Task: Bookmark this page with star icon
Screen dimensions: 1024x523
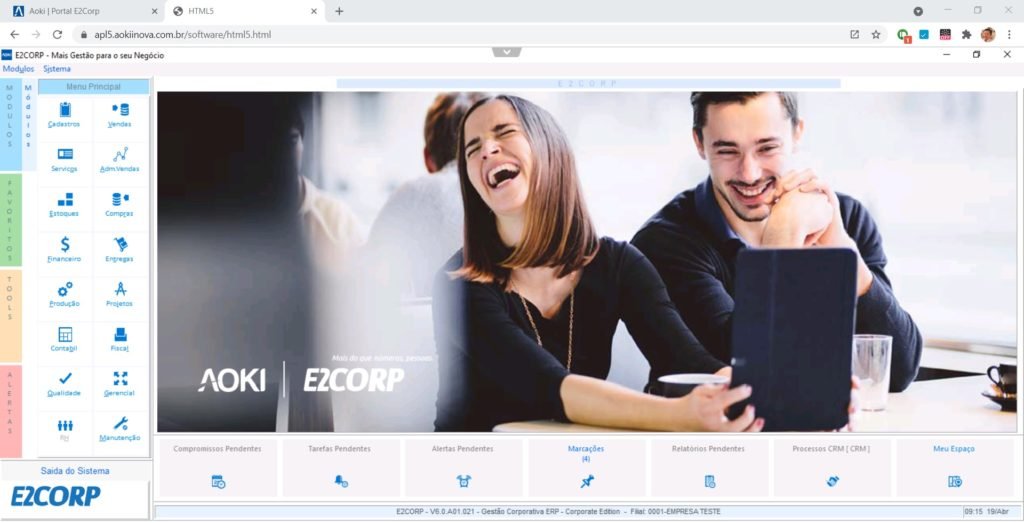Action: click(876, 35)
